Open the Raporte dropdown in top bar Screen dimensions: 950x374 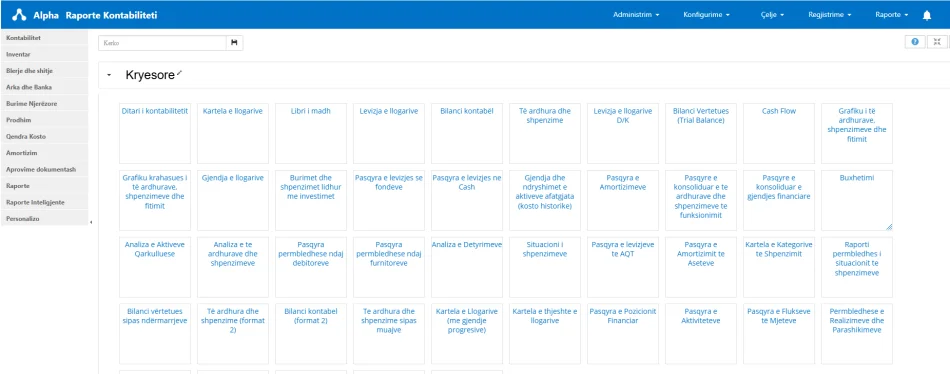tap(892, 15)
